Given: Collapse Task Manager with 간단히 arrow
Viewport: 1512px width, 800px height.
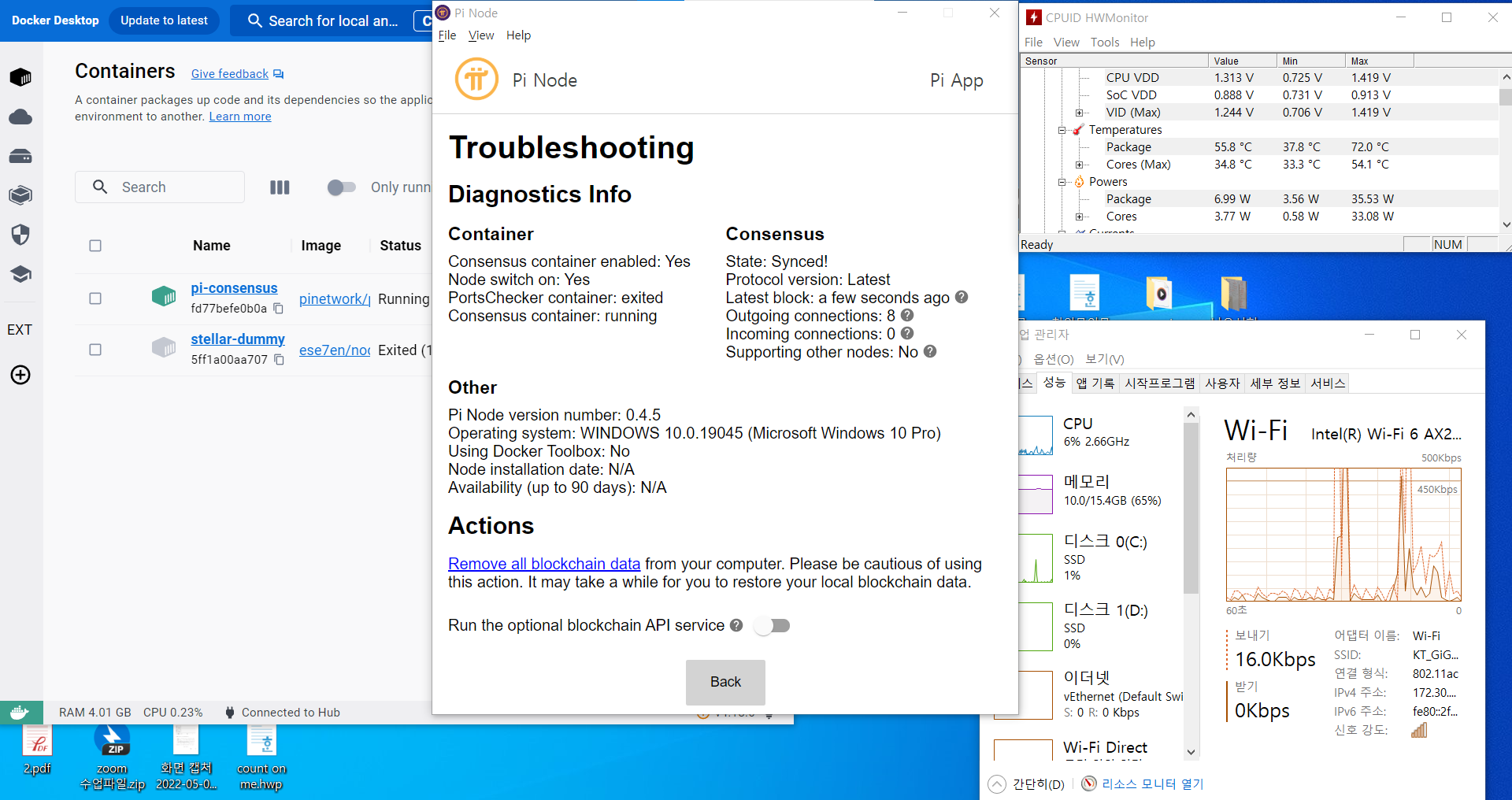Looking at the screenshot, I should click(x=997, y=783).
